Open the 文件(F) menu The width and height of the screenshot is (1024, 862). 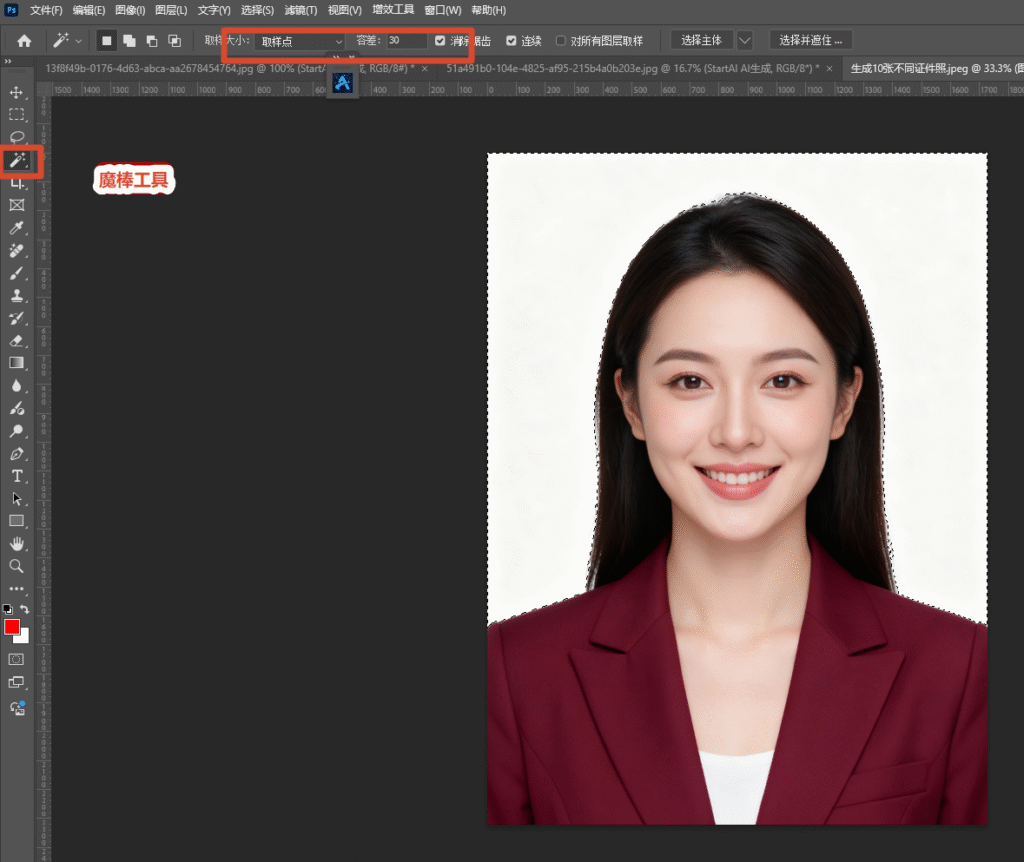click(x=46, y=10)
